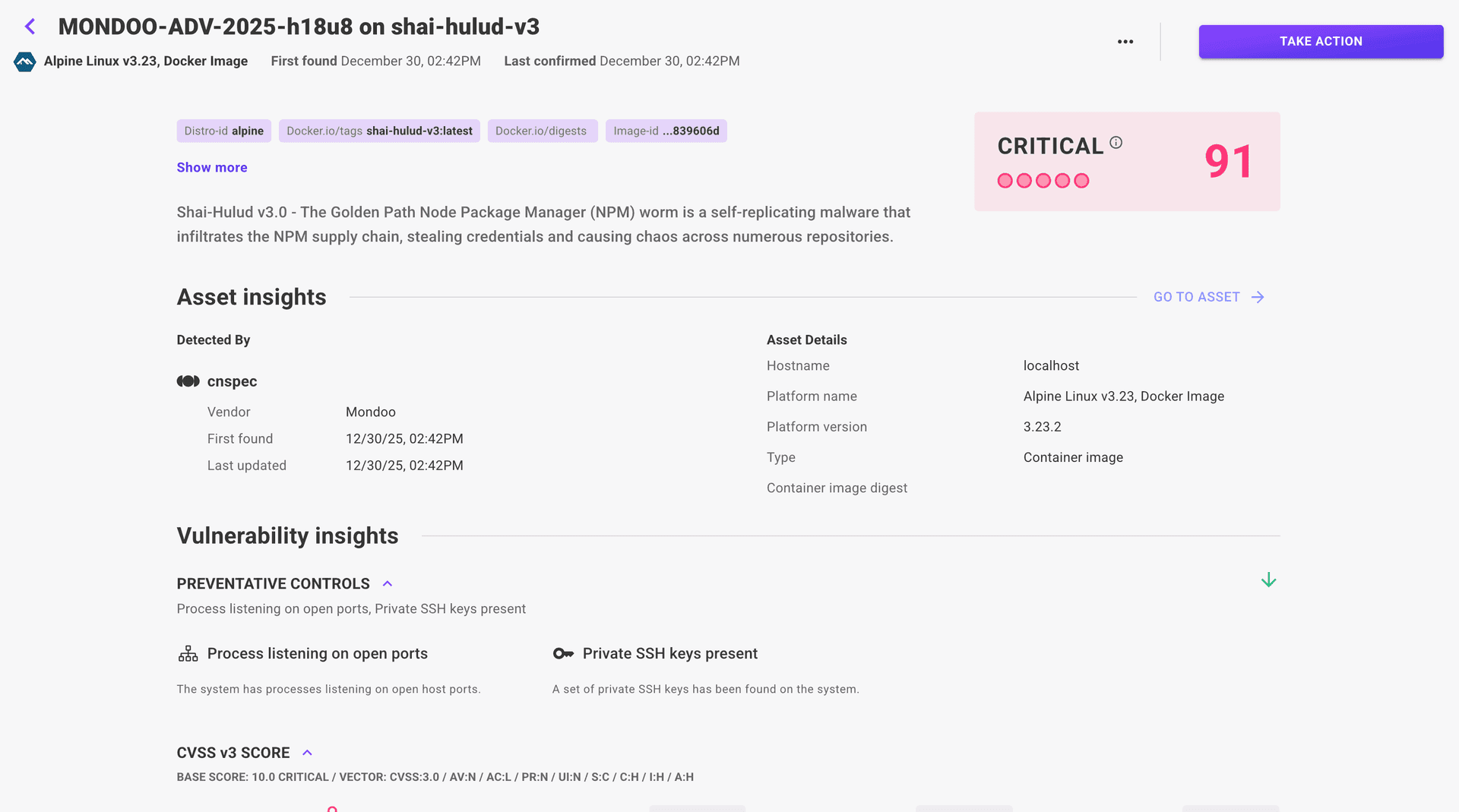Navigate back using the purple chevron arrow
The width and height of the screenshot is (1459, 812).
point(29,26)
